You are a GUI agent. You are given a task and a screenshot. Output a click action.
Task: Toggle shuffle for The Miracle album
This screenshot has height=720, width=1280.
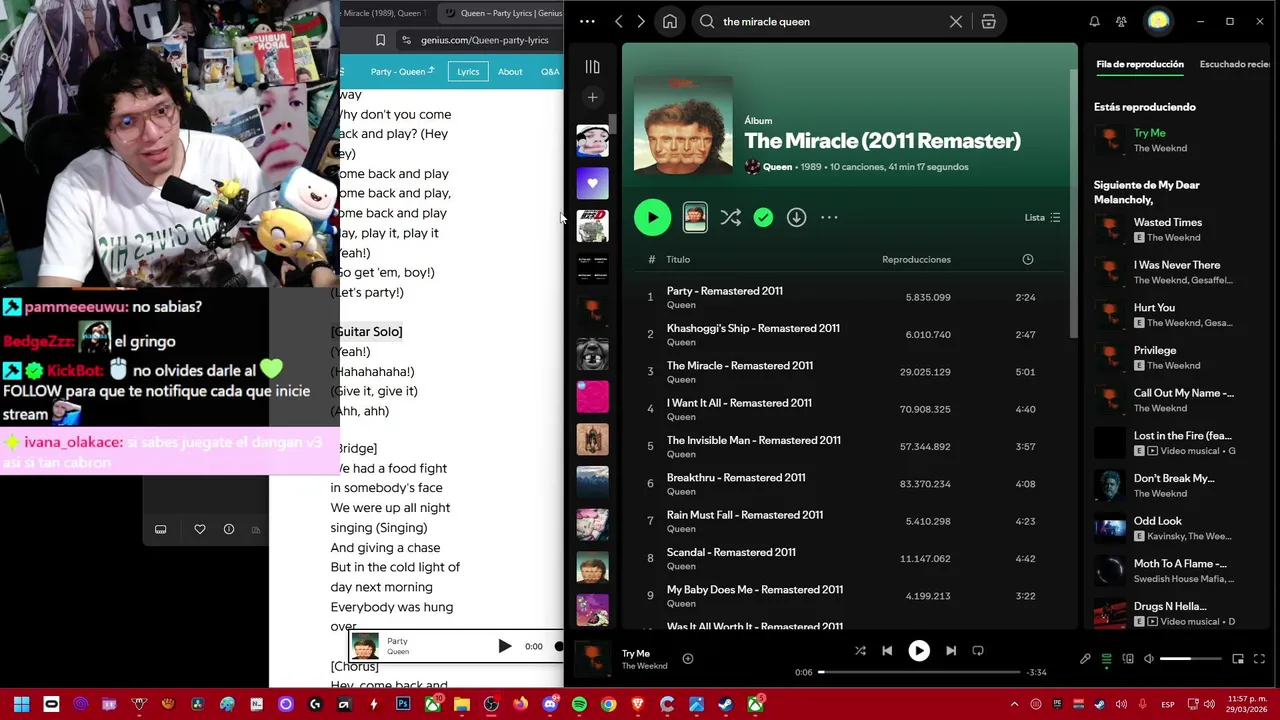pyautogui.click(x=730, y=217)
